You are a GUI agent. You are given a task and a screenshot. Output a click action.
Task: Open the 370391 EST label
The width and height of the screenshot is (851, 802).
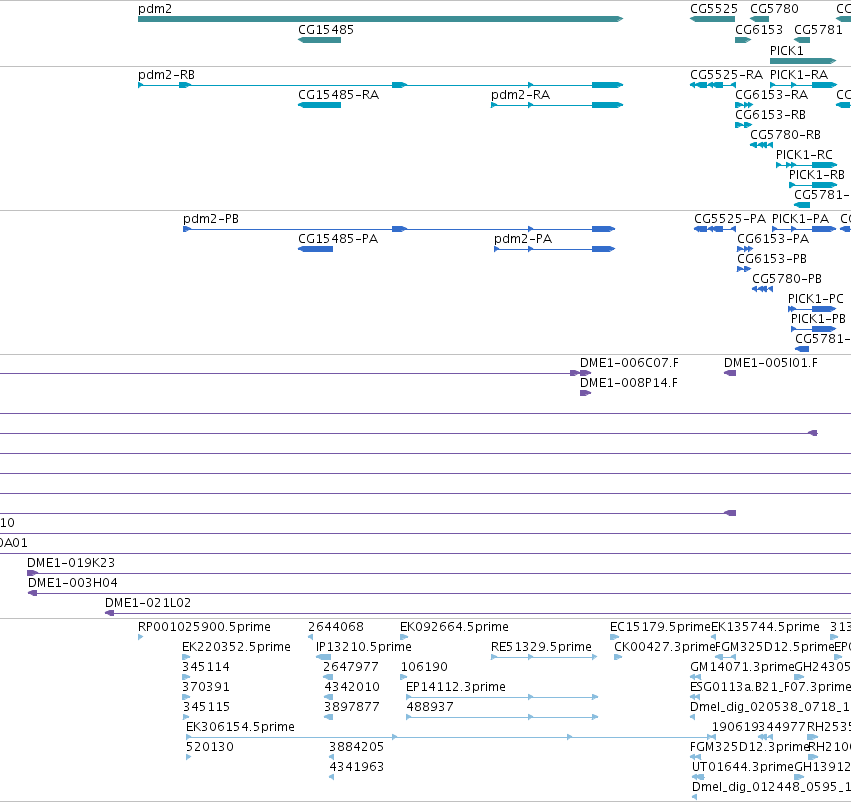click(x=206, y=687)
